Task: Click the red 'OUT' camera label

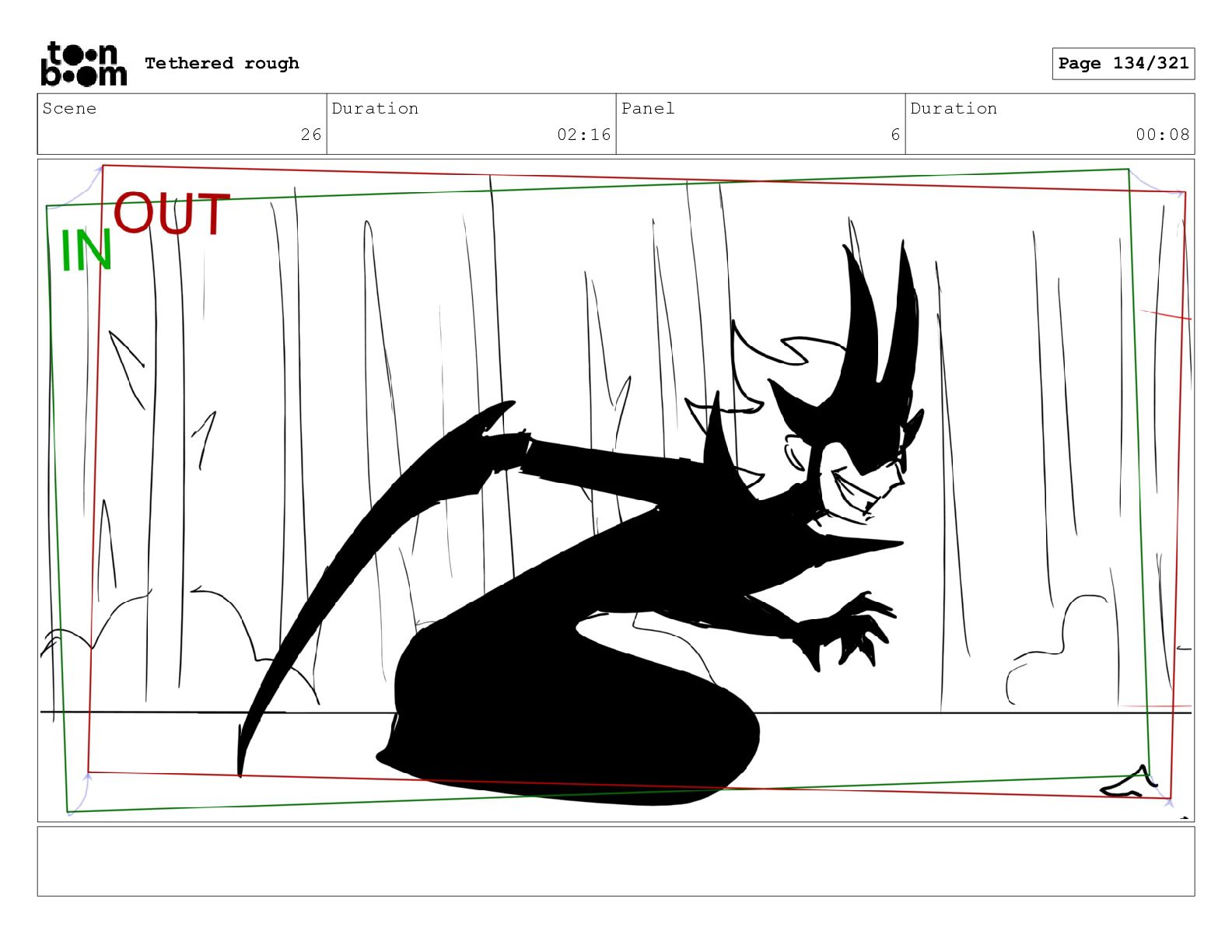Action: click(172, 213)
